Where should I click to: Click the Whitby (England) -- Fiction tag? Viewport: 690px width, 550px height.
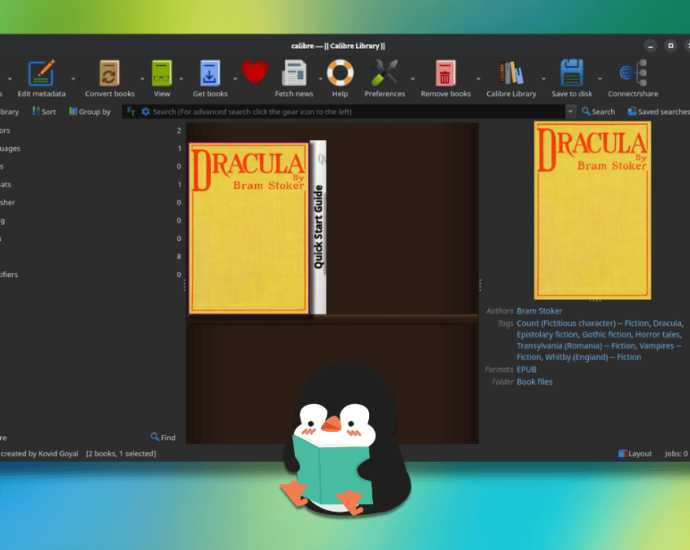593,357
